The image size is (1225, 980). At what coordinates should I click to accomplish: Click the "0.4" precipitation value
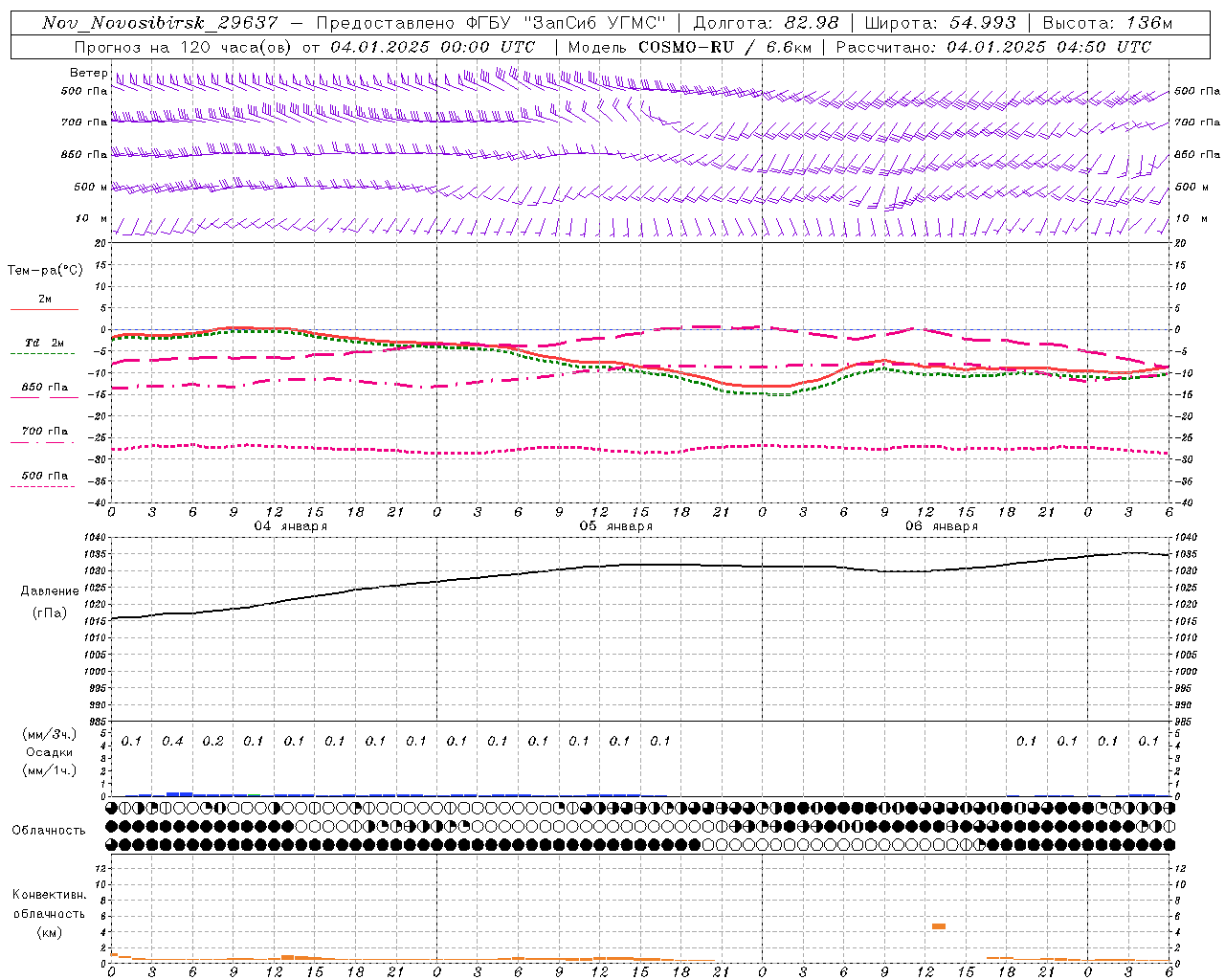172,742
